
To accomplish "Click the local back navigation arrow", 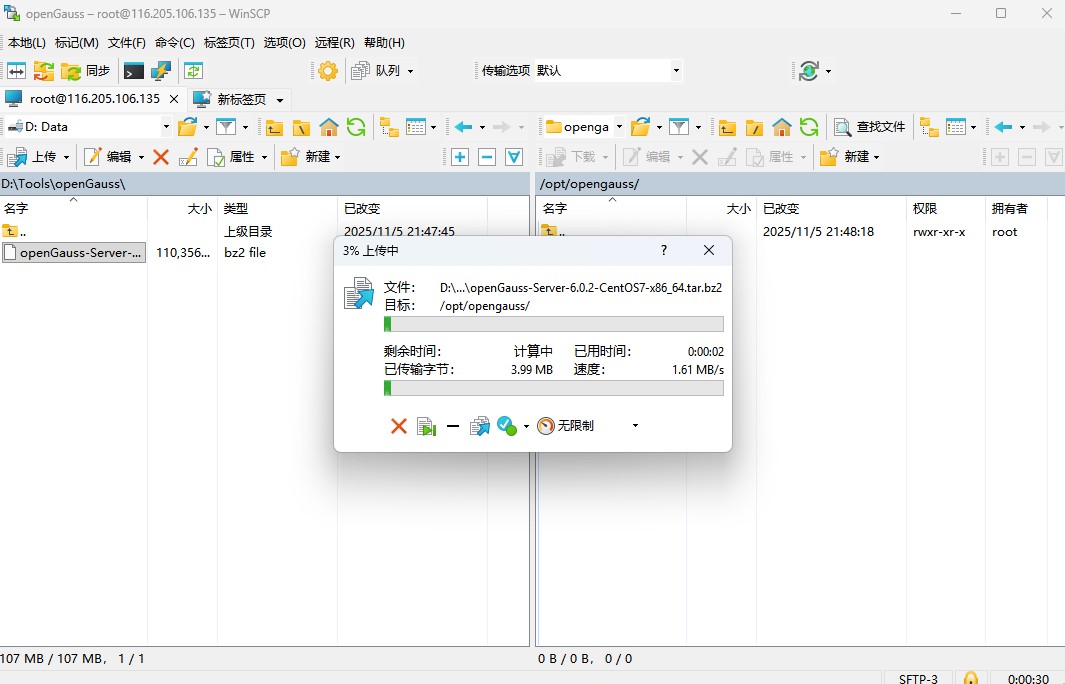I will [463, 127].
